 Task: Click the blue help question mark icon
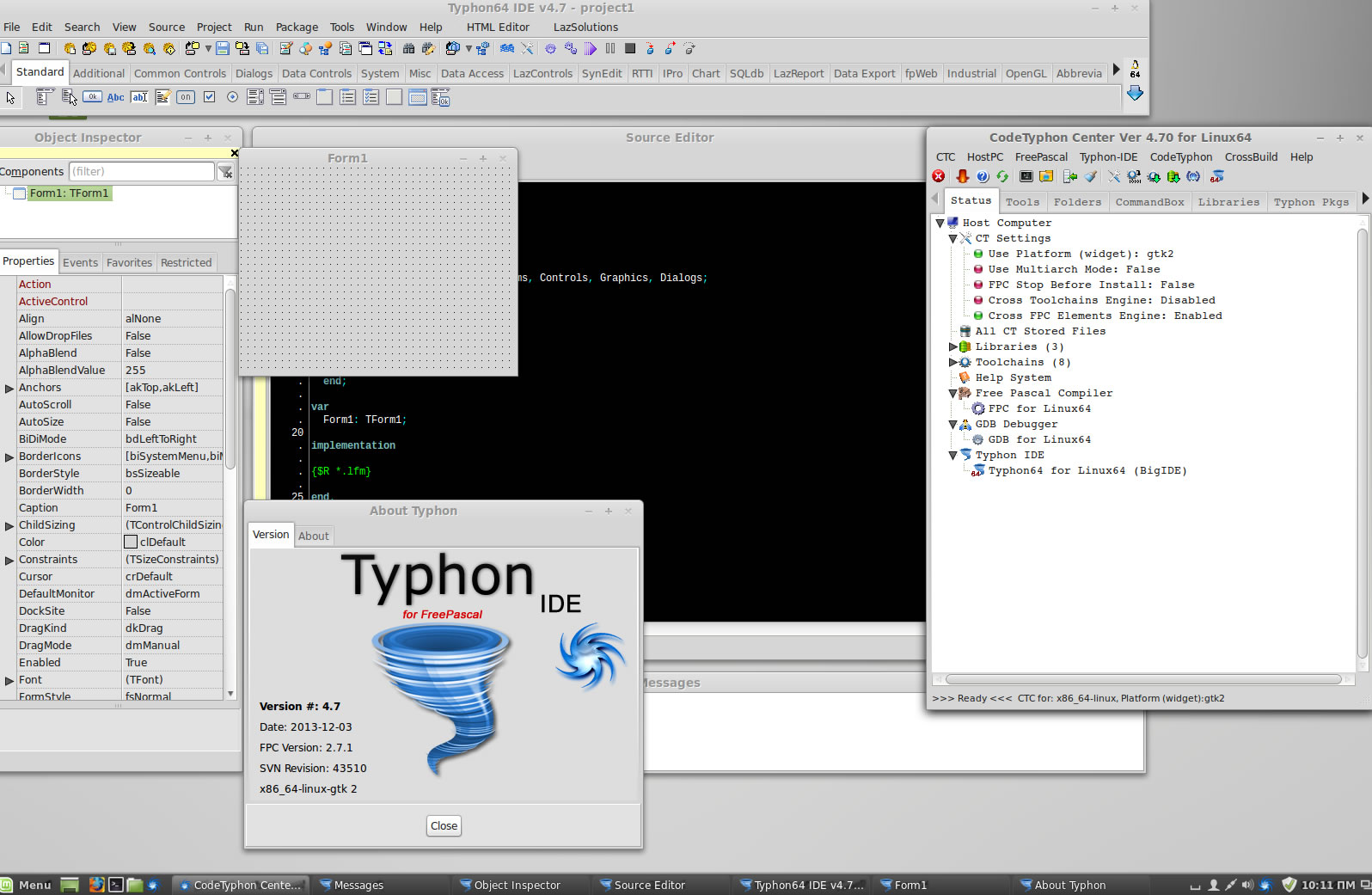click(x=983, y=177)
